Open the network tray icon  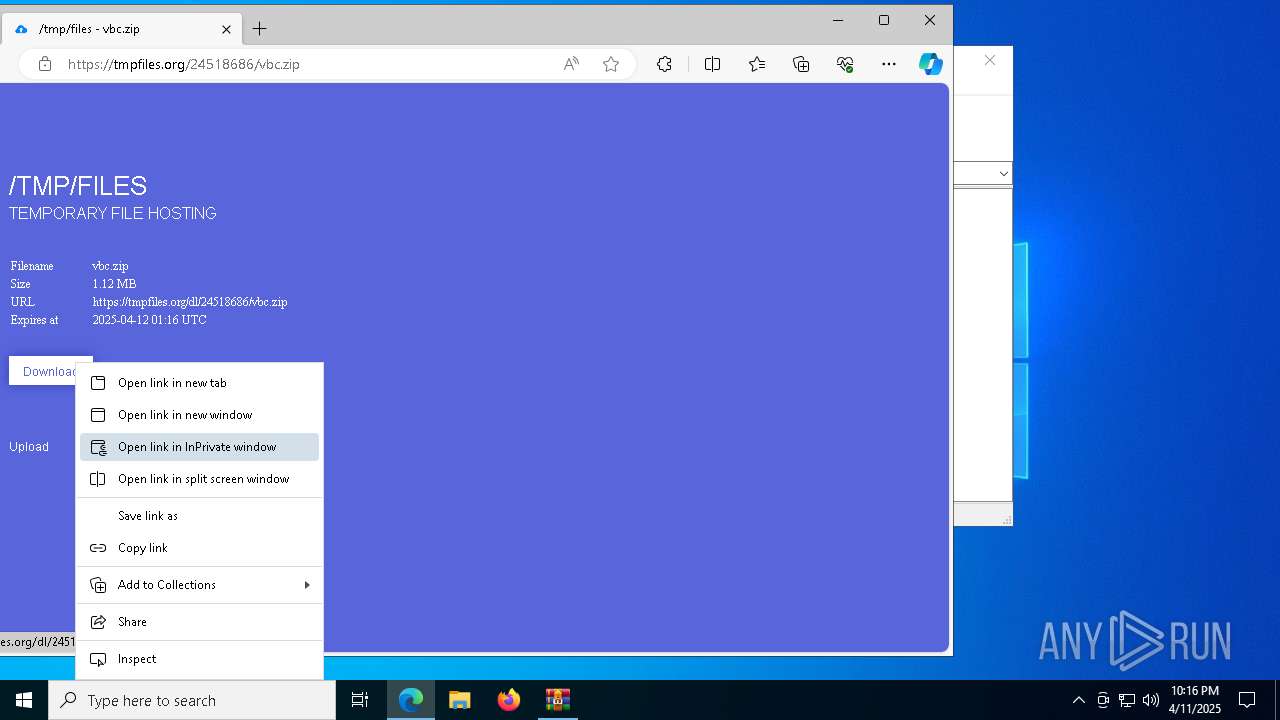1127,700
